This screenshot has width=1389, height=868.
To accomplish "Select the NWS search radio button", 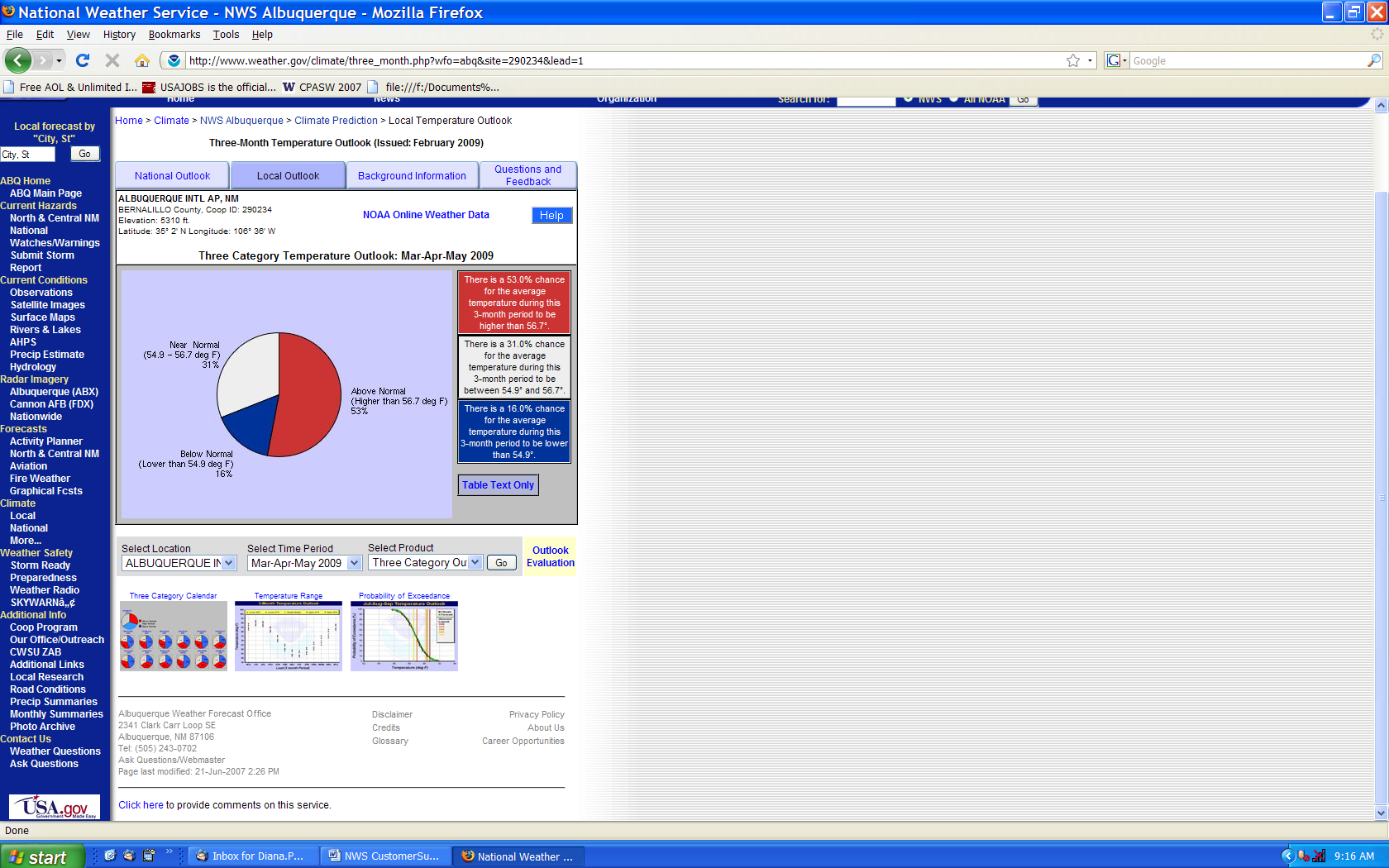I will tap(909, 98).
